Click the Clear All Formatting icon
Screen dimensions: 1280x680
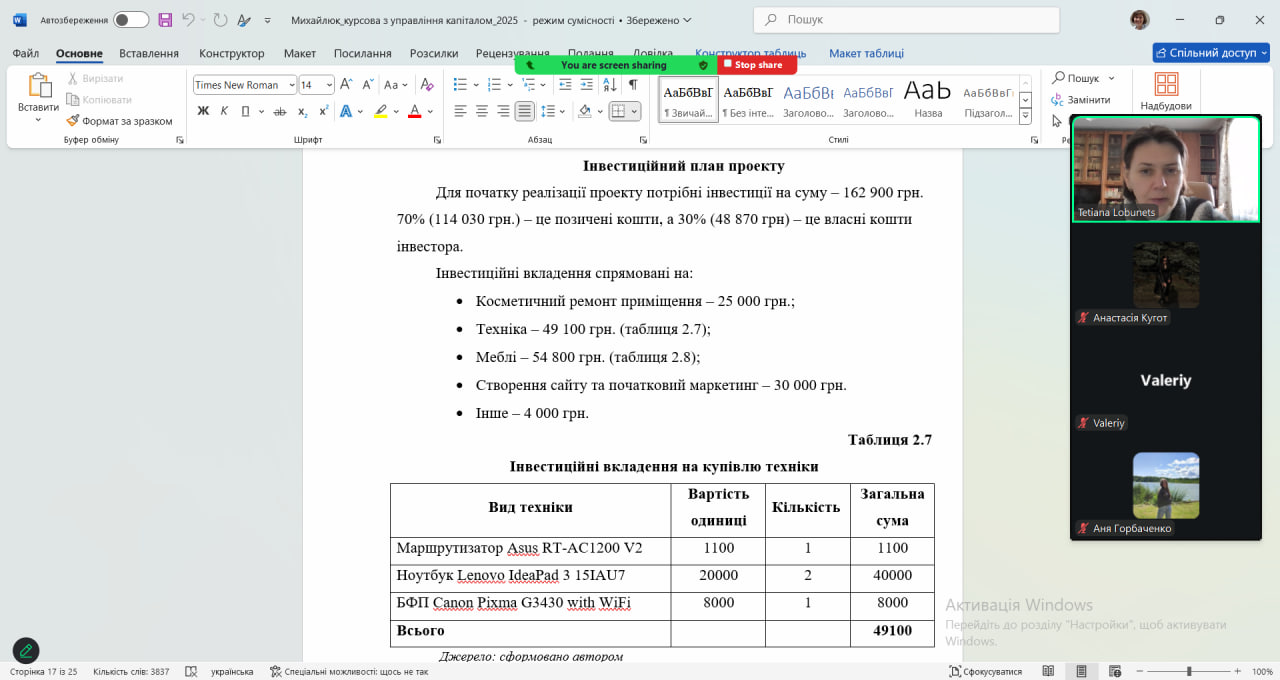pos(427,85)
